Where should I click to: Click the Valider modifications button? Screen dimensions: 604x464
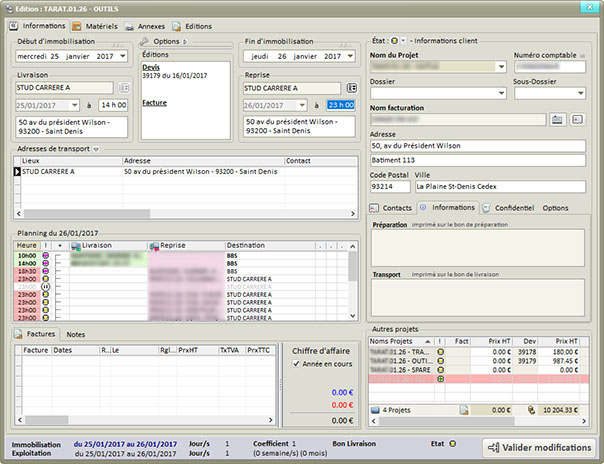(x=538, y=447)
